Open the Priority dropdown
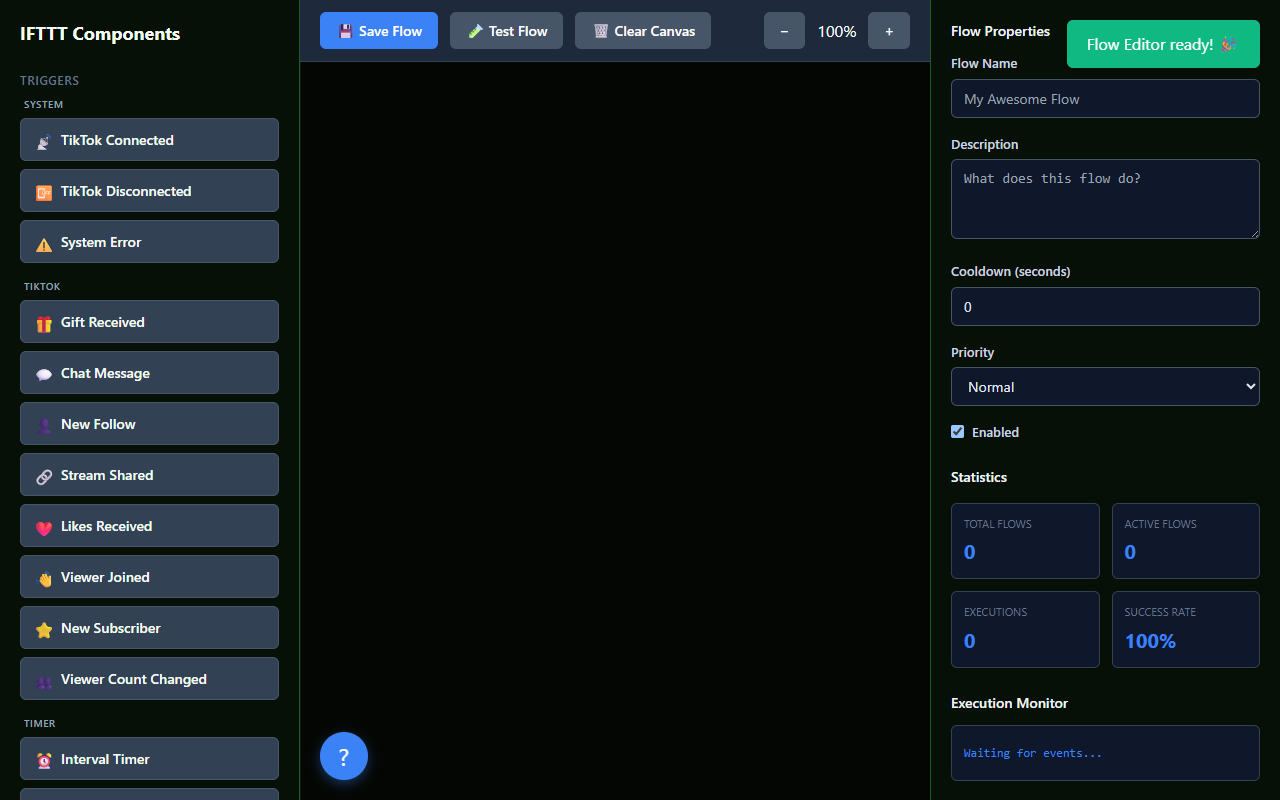This screenshot has width=1280, height=800. tap(1105, 387)
